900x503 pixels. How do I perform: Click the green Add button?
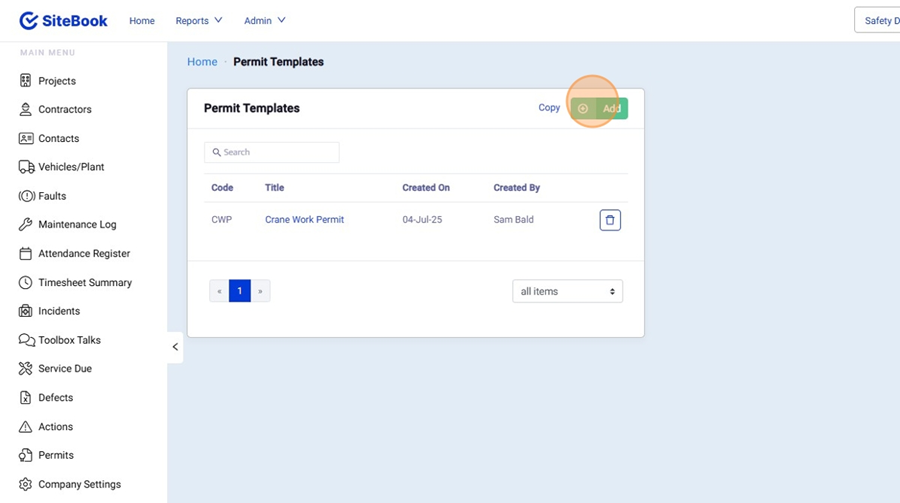[x=601, y=108]
